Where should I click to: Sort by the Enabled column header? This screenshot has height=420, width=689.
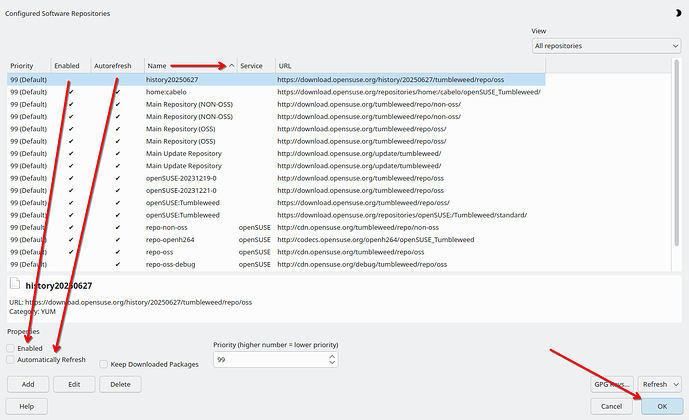tap(71, 65)
